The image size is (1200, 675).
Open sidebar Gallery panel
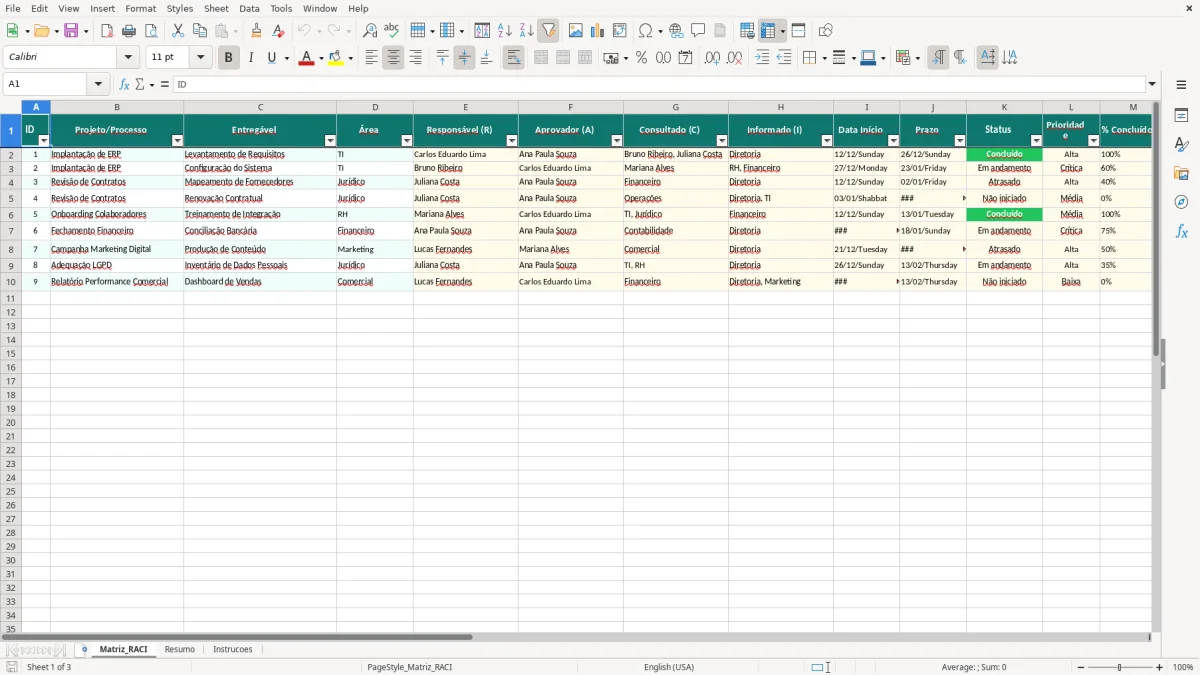(x=1181, y=174)
